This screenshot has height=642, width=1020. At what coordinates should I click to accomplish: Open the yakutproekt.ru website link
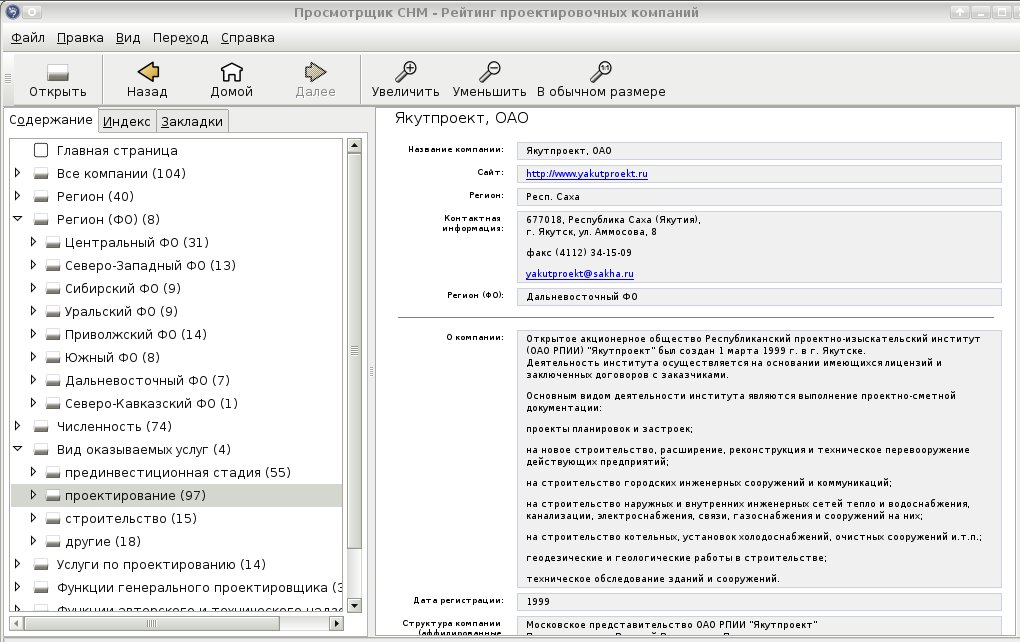[587, 174]
